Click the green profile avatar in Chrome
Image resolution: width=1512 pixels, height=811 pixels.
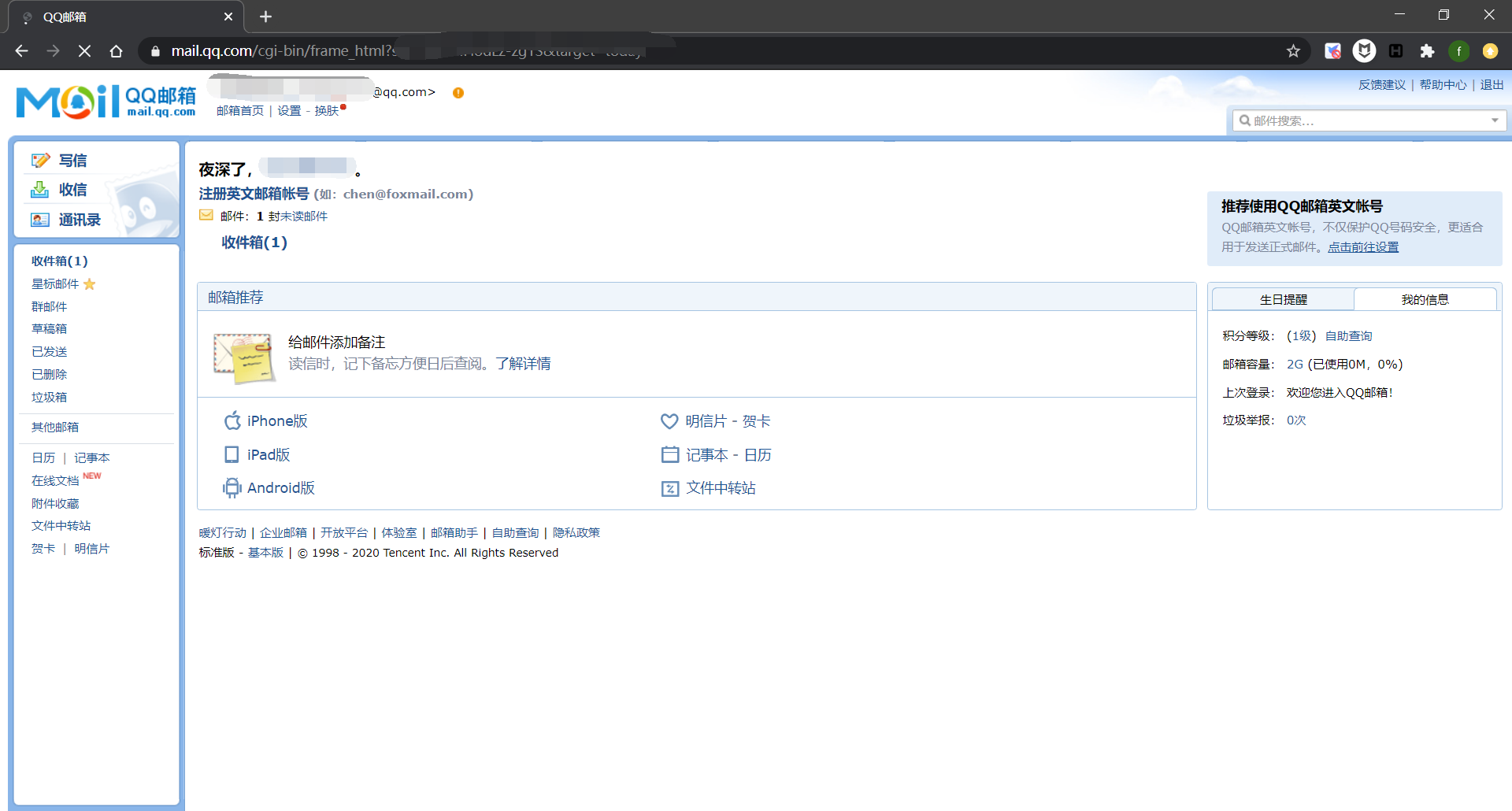1458,51
